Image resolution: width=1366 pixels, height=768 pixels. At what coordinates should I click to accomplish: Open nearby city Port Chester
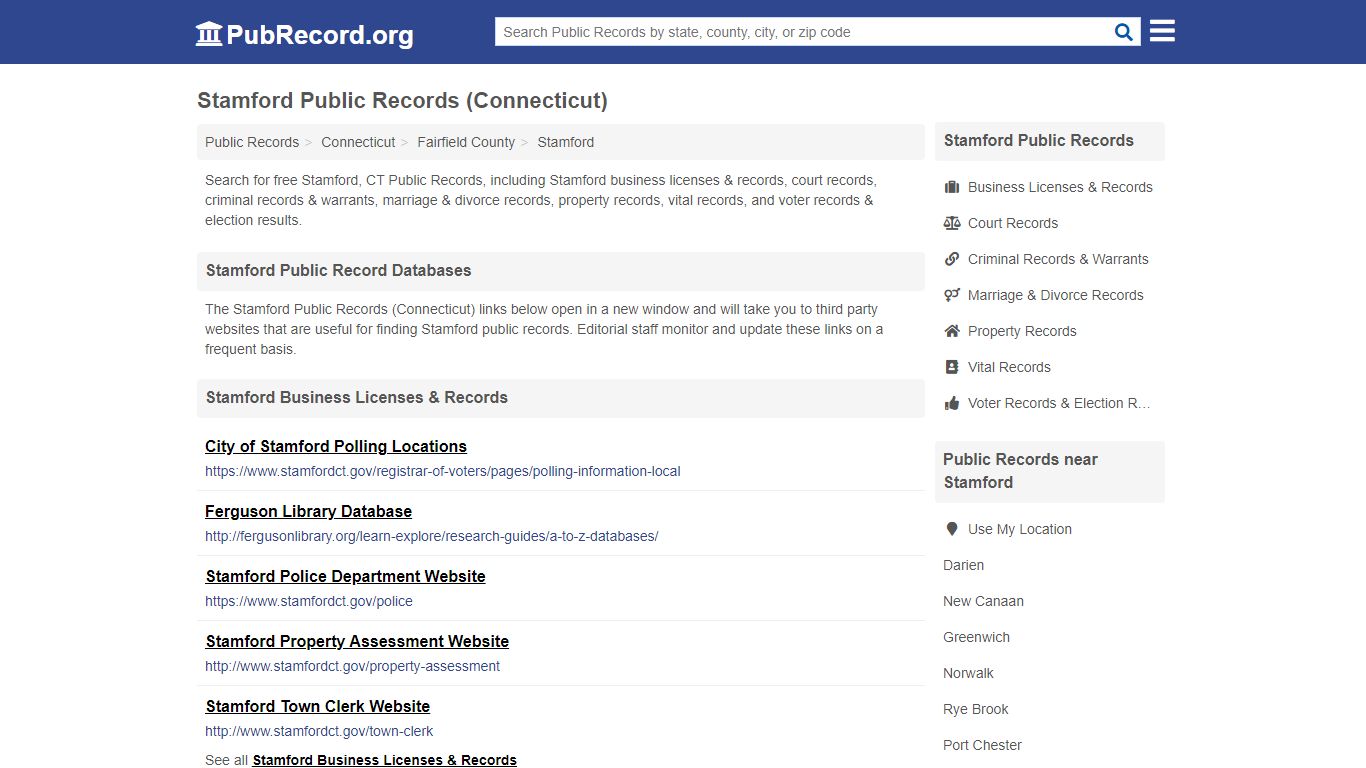pyautogui.click(x=982, y=745)
